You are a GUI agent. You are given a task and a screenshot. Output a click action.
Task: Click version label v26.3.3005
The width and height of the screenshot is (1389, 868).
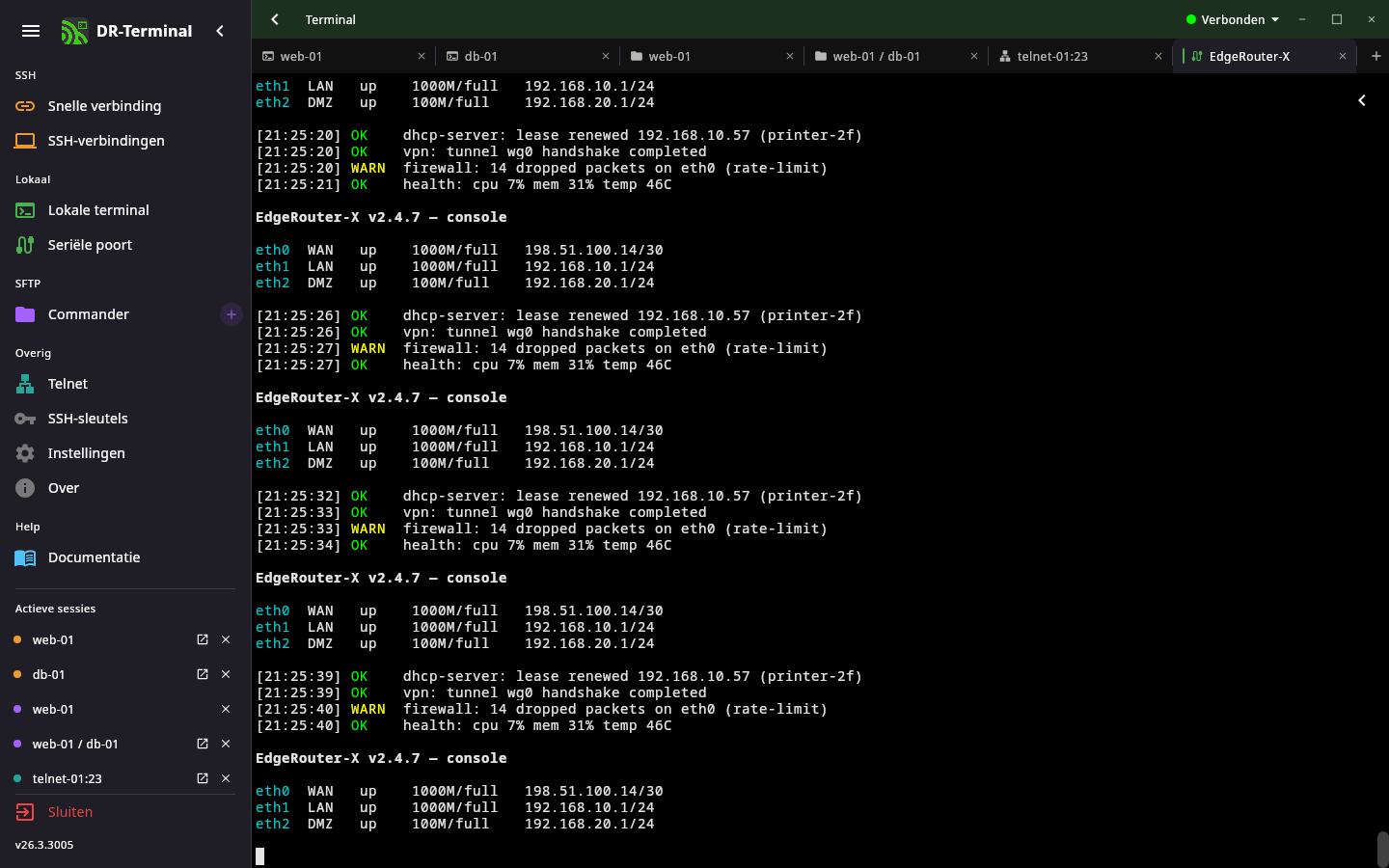tap(44, 845)
